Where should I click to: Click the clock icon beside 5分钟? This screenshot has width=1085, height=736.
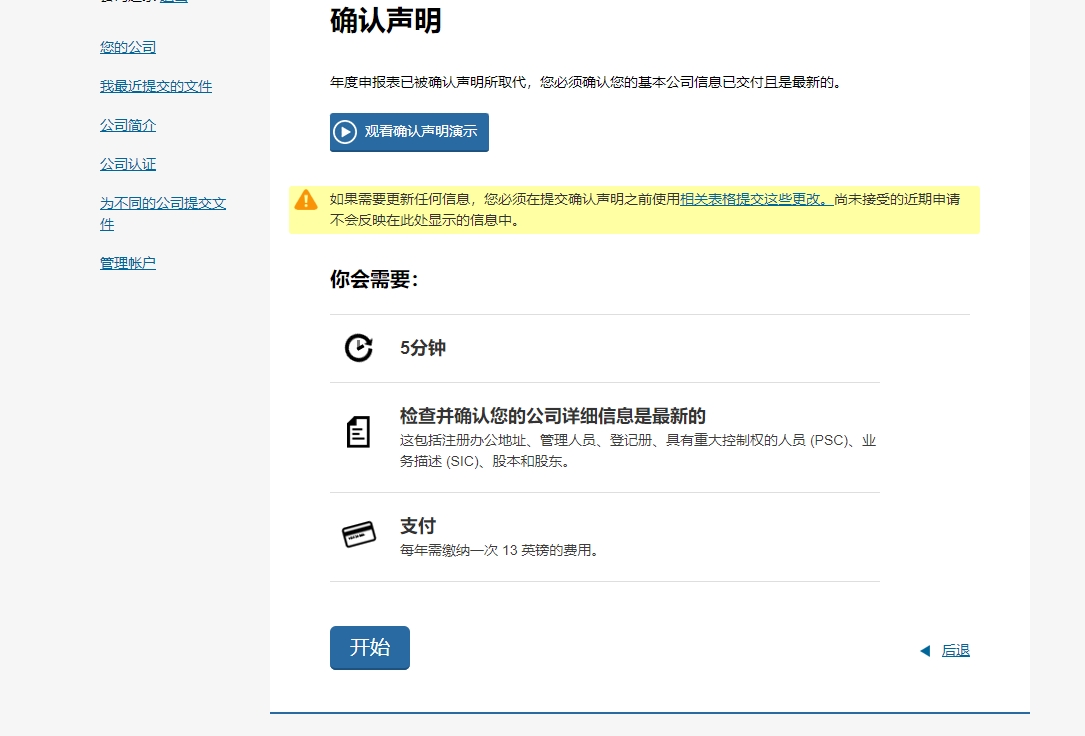coord(358,348)
